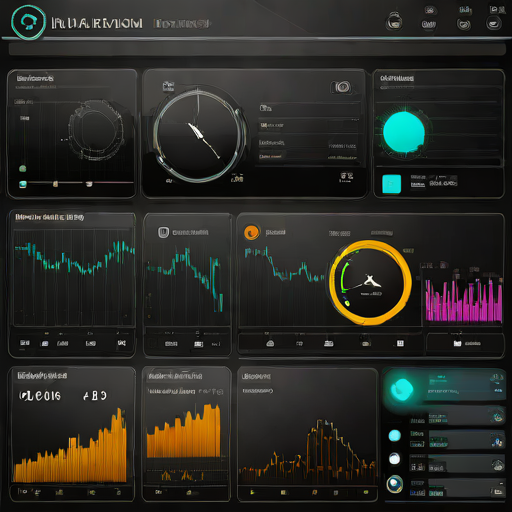
Task: Select the large teal blob in the list panel
Action: (x=402, y=389)
